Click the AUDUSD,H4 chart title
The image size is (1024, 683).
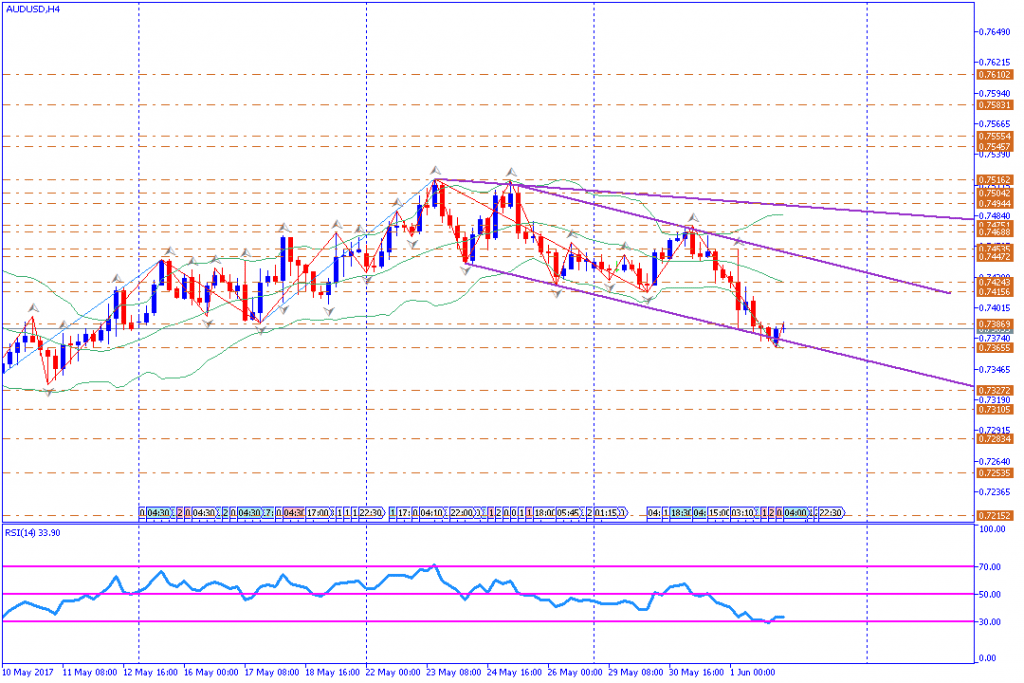pyautogui.click(x=33, y=10)
